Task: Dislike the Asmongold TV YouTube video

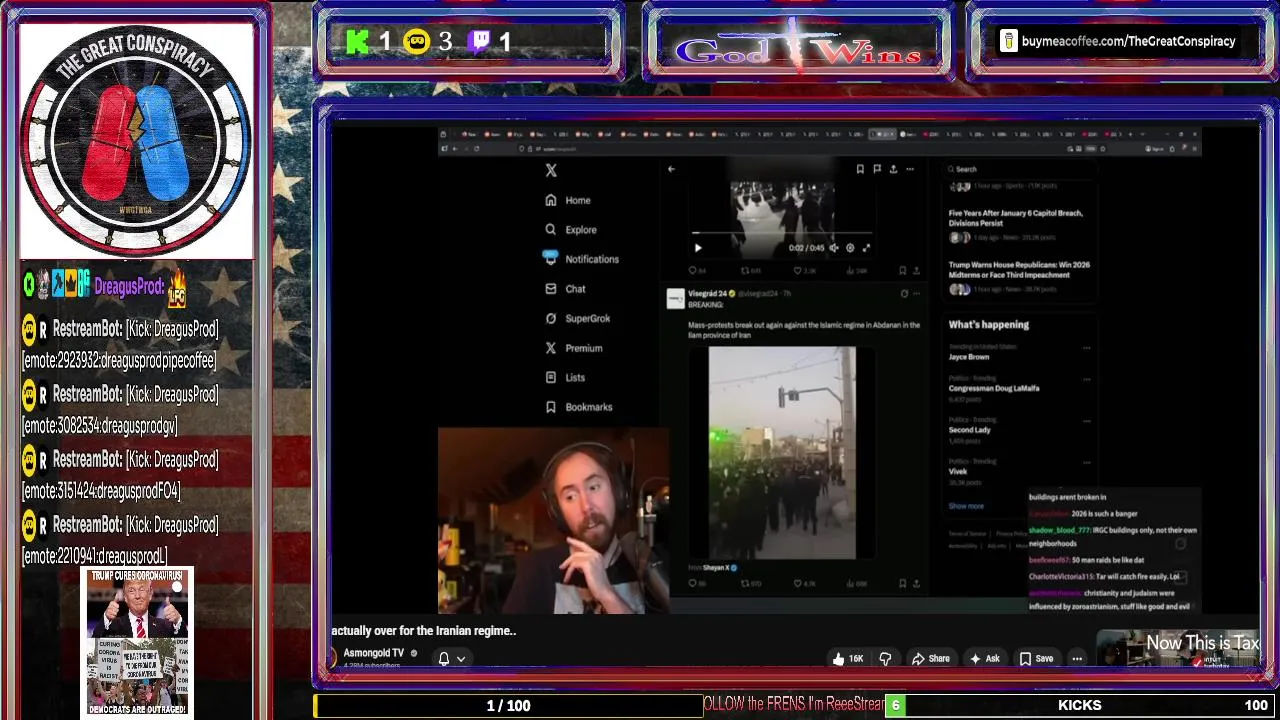Action: click(885, 659)
